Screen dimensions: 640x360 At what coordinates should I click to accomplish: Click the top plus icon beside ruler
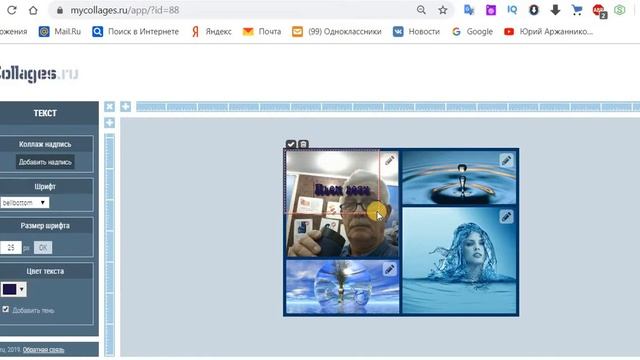tap(125, 107)
